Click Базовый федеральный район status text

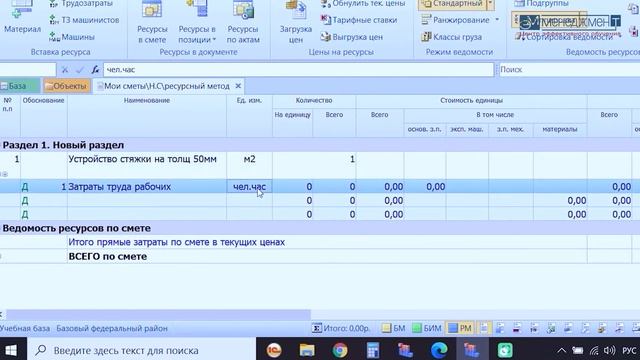[112, 328]
